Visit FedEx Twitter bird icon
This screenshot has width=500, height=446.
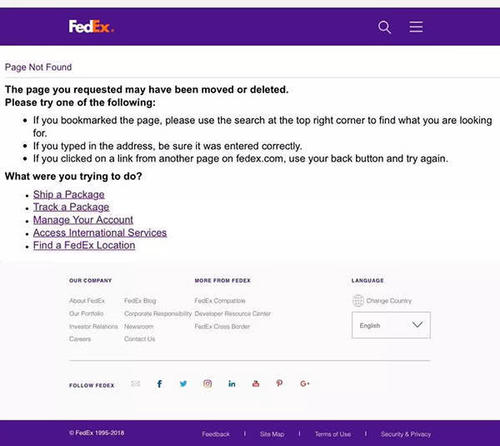point(183,384)
